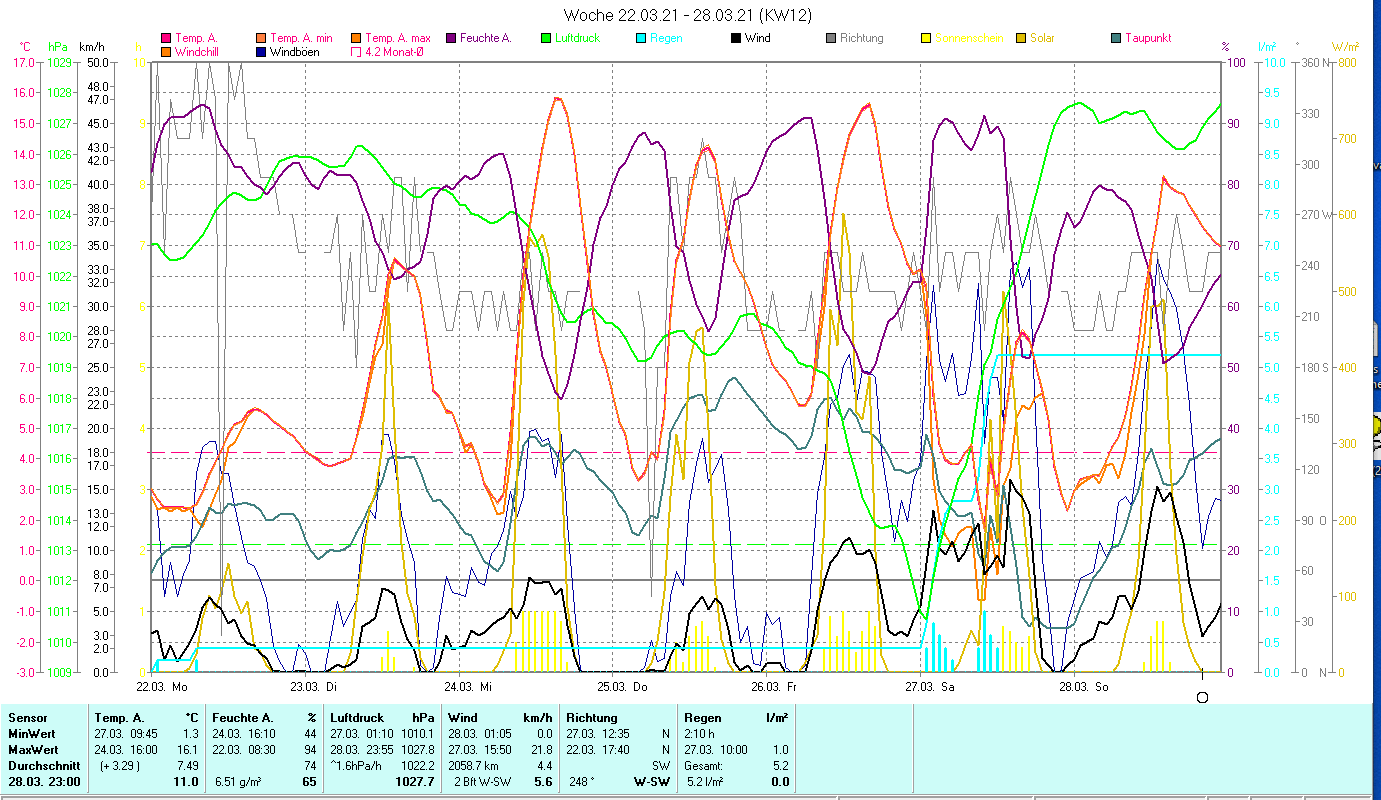Click the green 'hPa' axis unit label above the chart

(58, 47)
